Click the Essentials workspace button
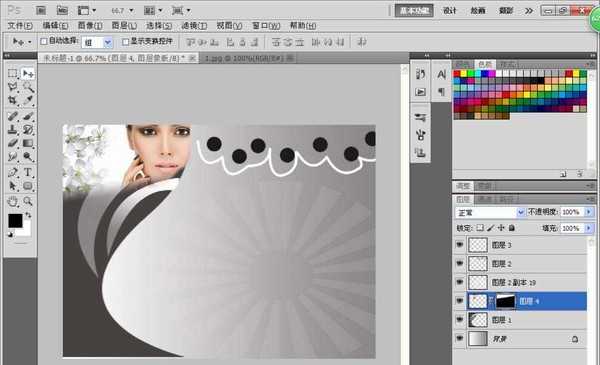 coord(414,11)
